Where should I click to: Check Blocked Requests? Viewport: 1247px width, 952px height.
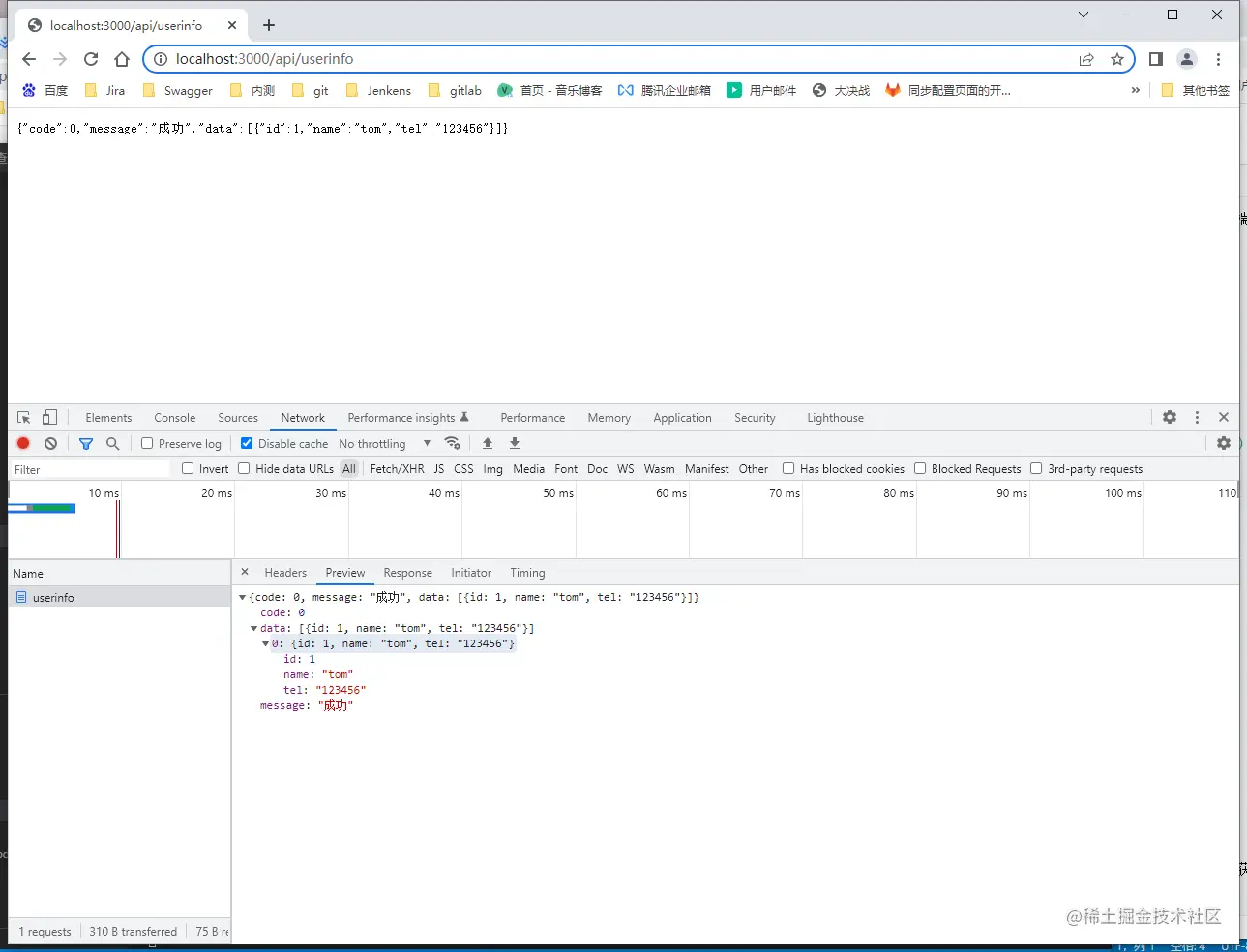[920, 468]
